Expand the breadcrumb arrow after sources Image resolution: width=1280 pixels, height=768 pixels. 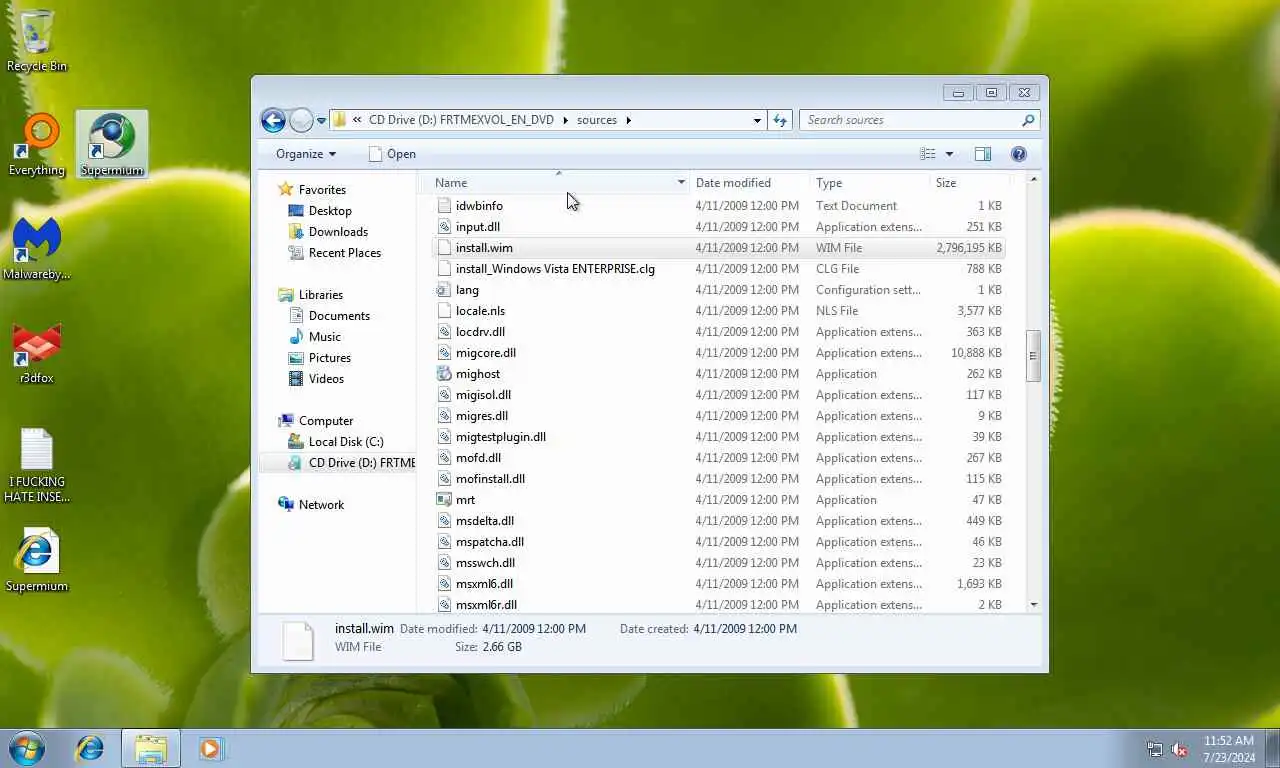pyautogui.click(x=629, y=120)
